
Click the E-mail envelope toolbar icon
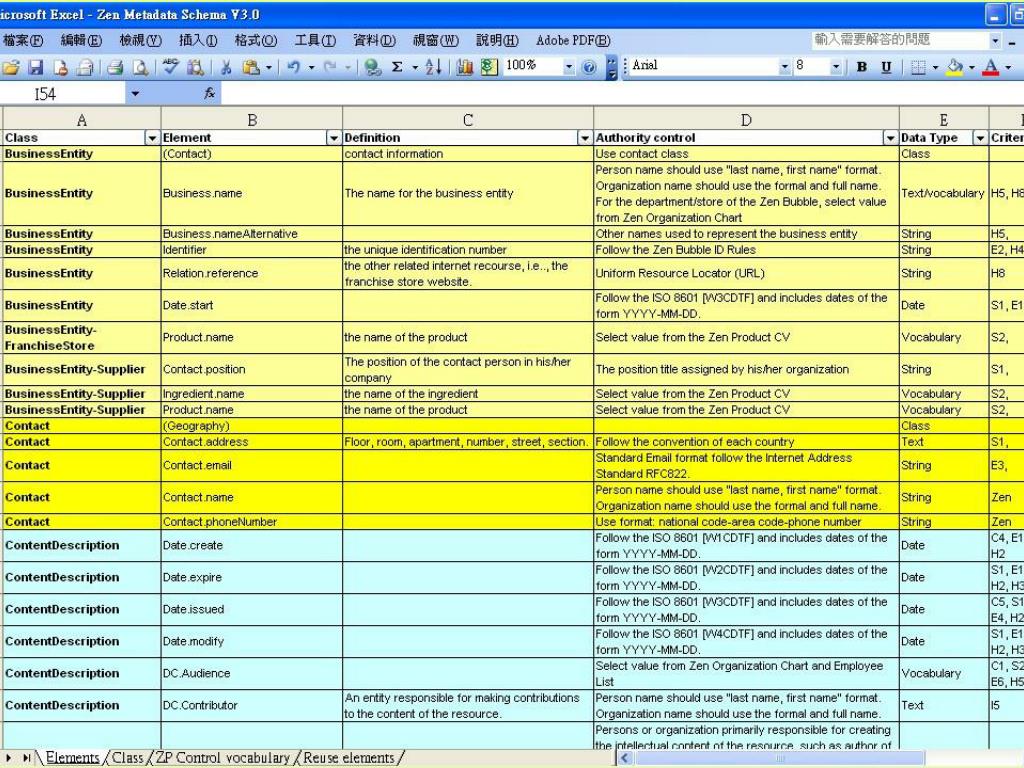[85, 67]
